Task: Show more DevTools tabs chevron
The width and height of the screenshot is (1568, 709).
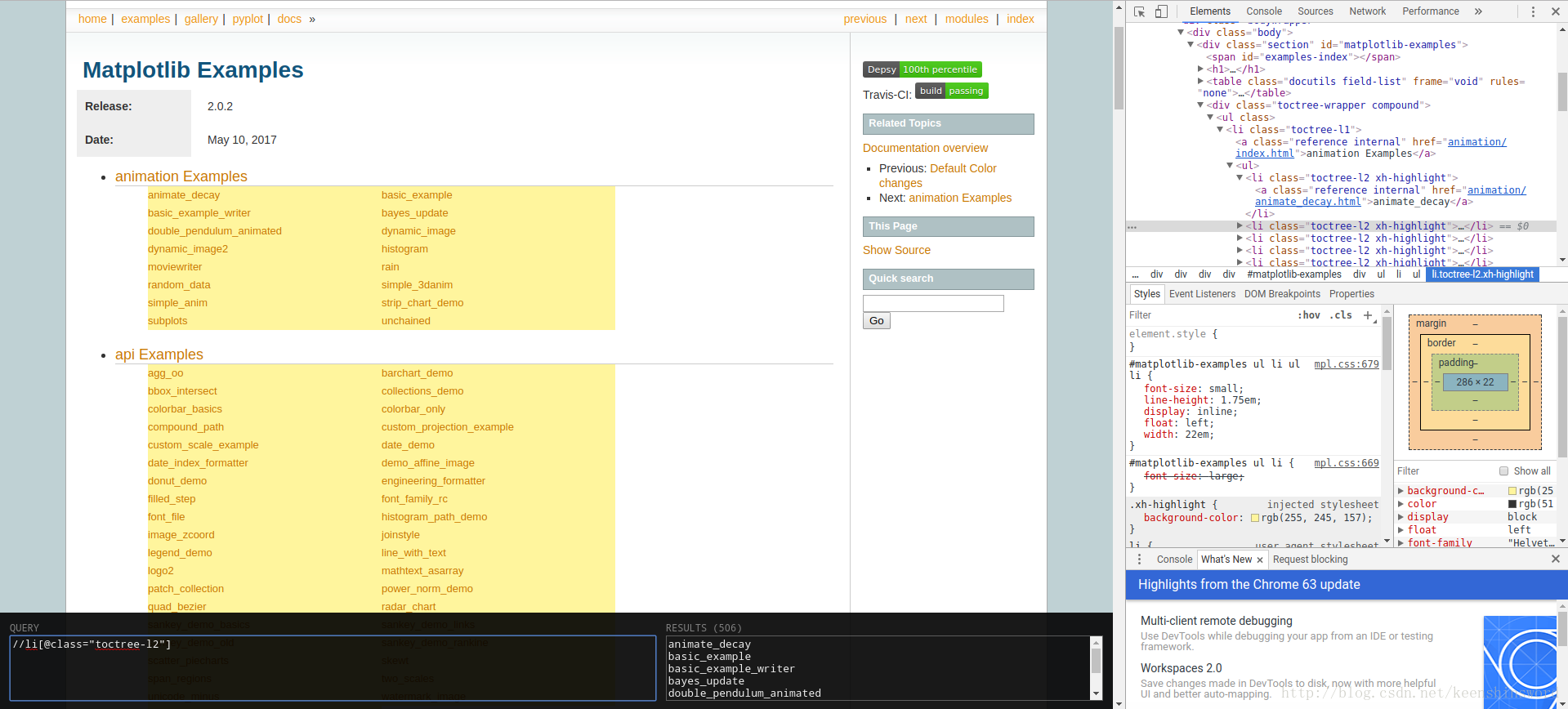Action: pyautogui.click(x=1478, y=11)
